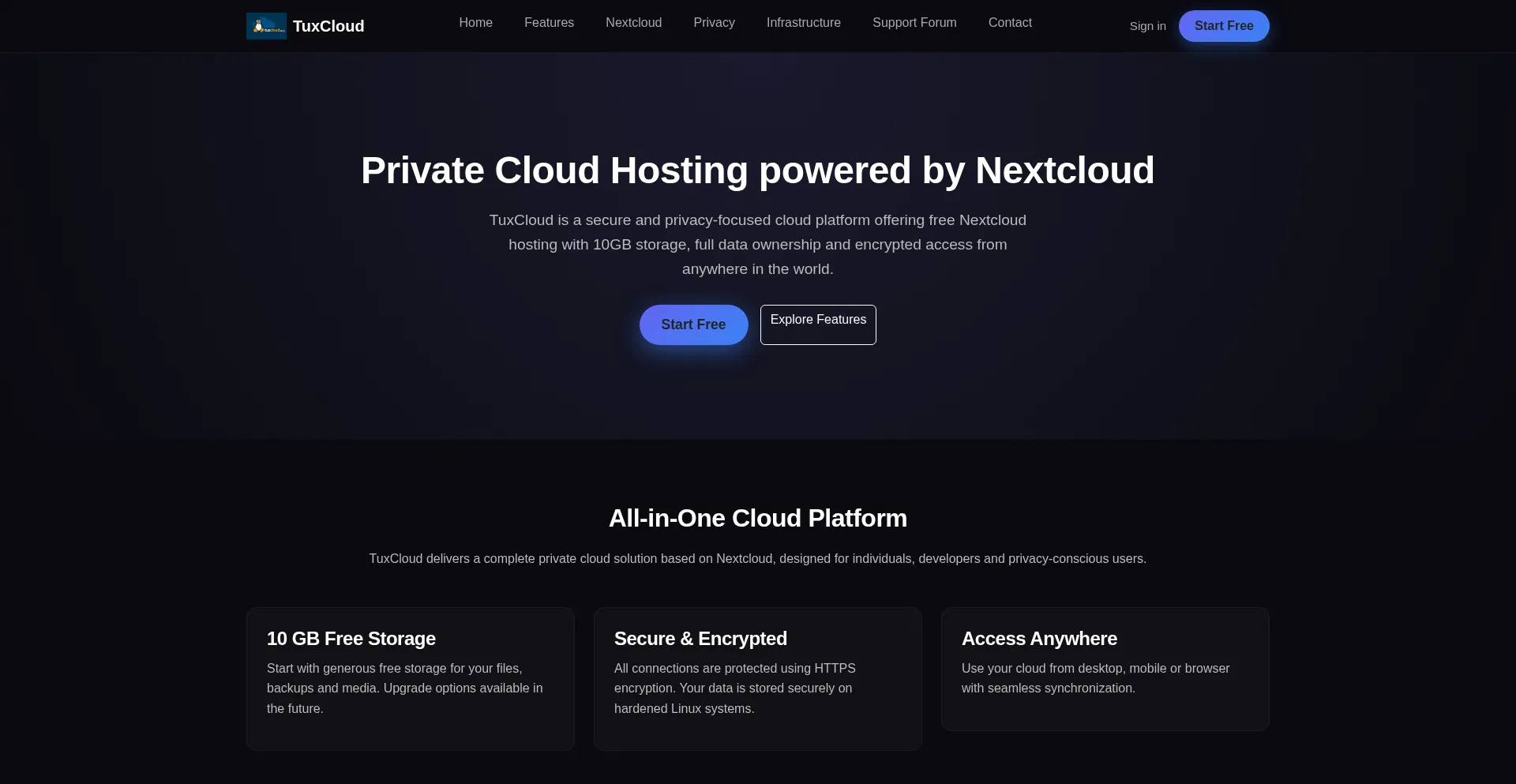Click the TuxCloud brand name in header

(x=328, y=26)
